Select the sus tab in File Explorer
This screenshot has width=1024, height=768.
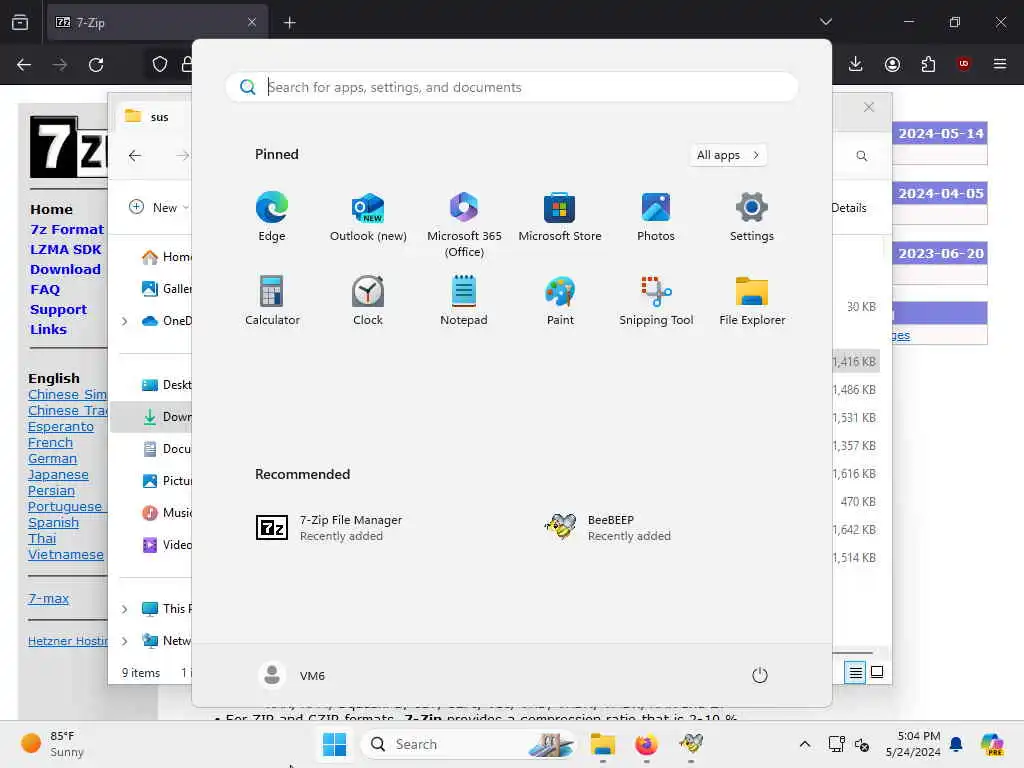[x=153, y=117]
